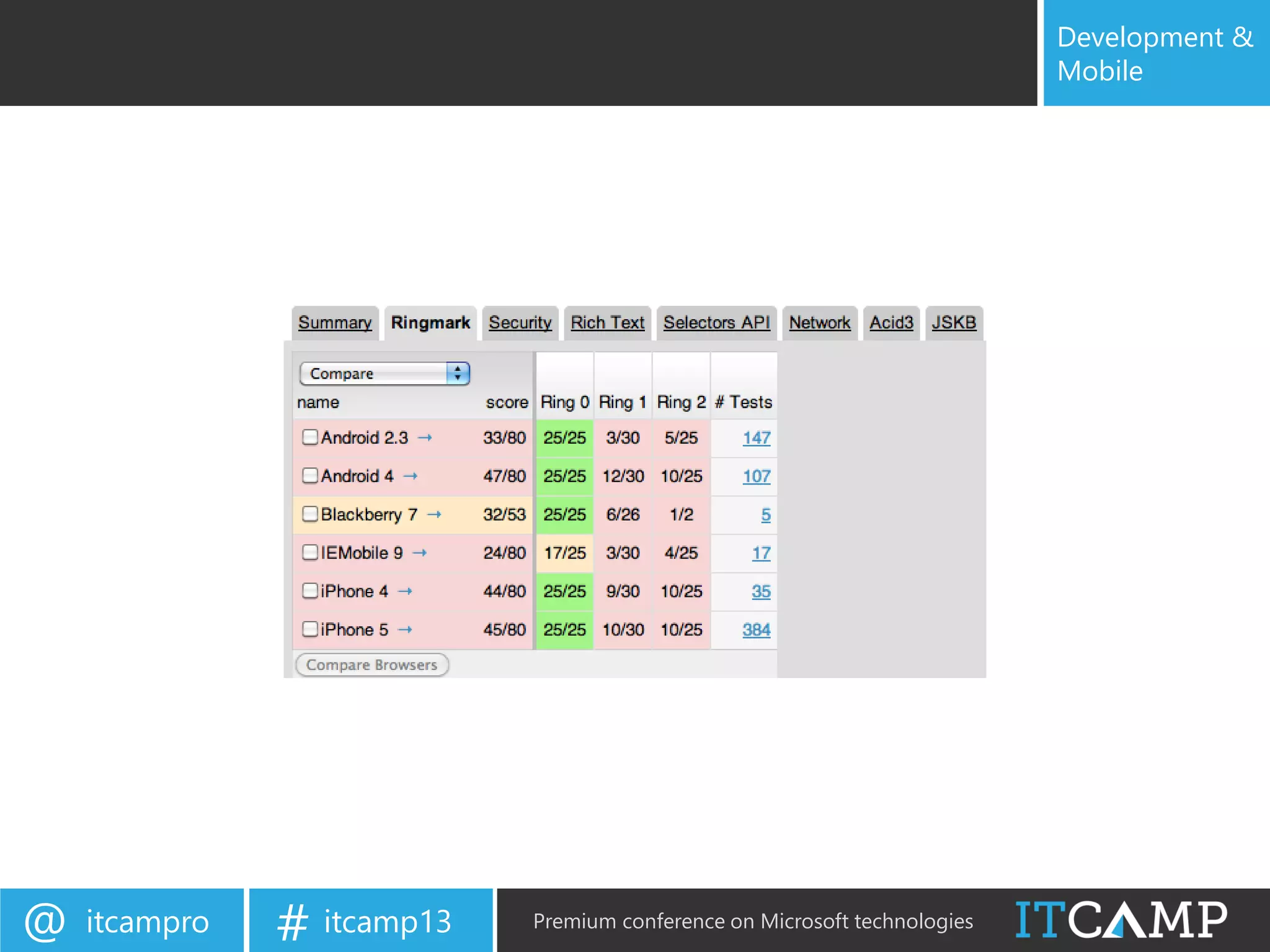
Task: Click the ITCAMP logo
Action: (1121, 920)
